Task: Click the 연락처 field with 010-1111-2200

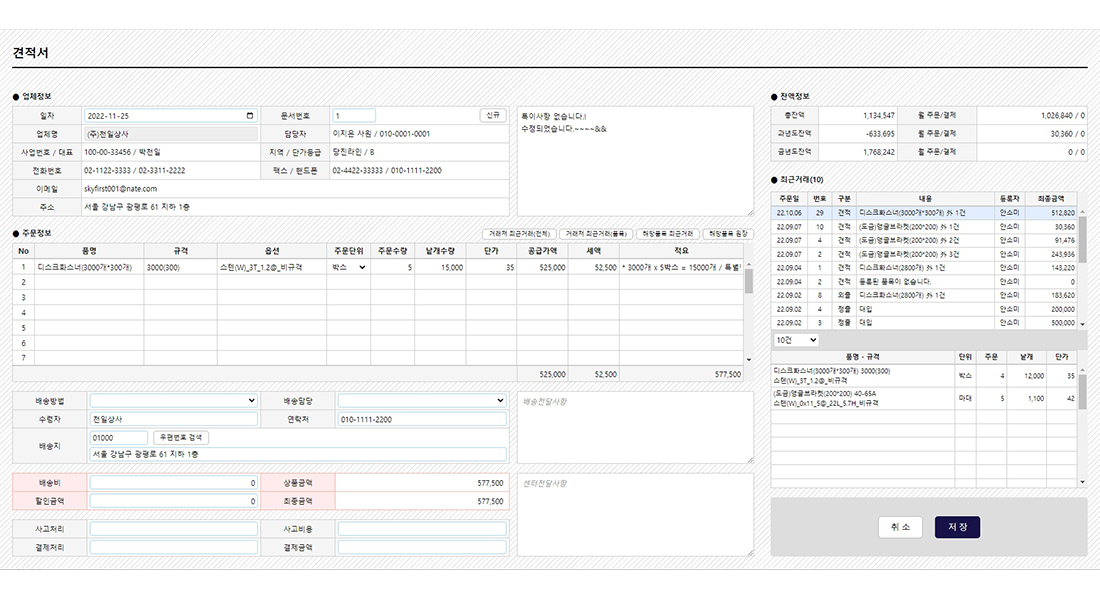Action: click(422, 419)
